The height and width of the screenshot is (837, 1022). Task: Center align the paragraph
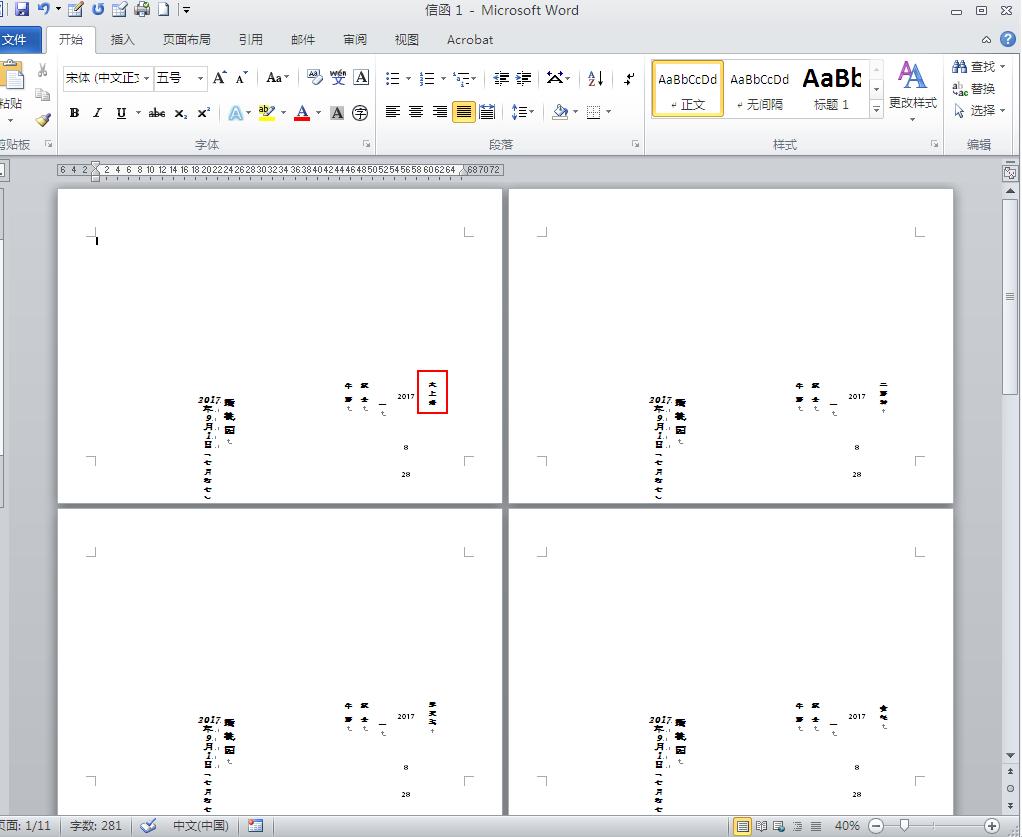416,112
